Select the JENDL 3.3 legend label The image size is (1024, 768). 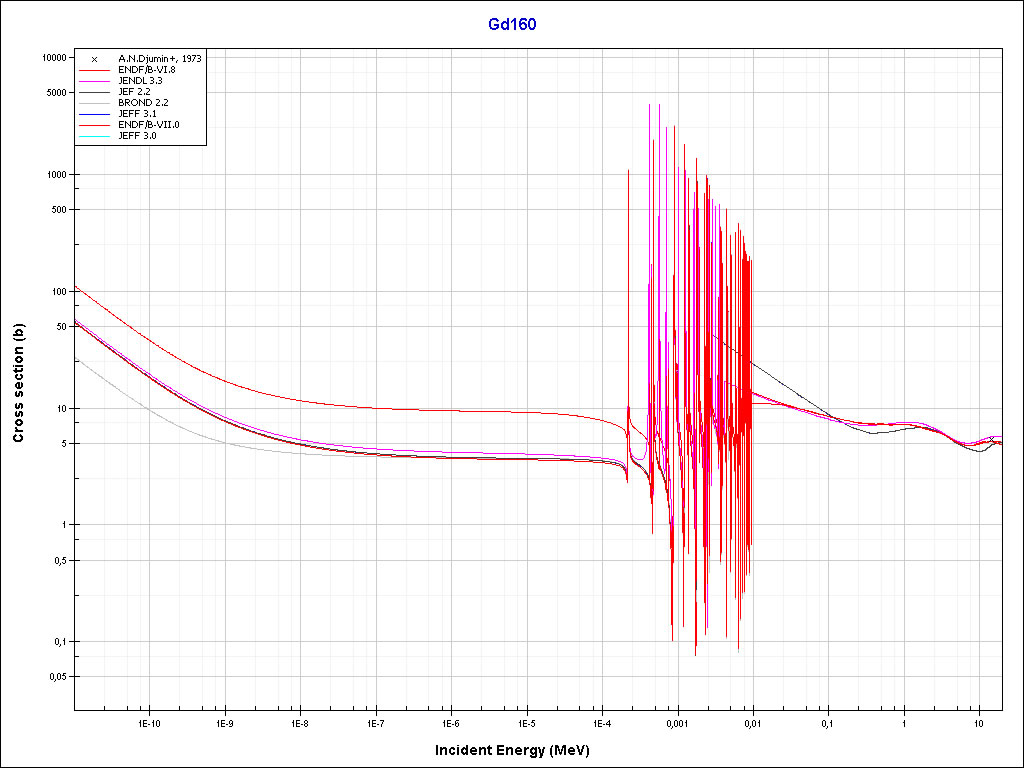click(x=140, y=81)
